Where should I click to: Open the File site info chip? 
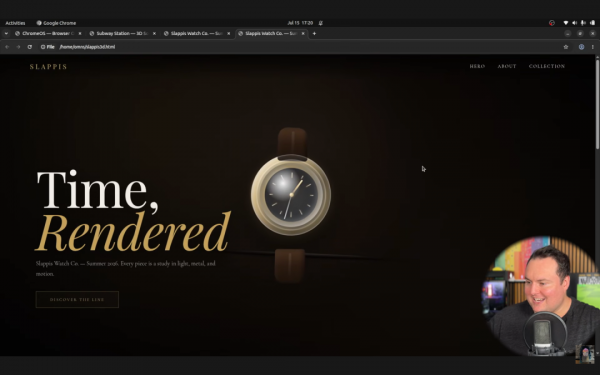click(48, 47)
